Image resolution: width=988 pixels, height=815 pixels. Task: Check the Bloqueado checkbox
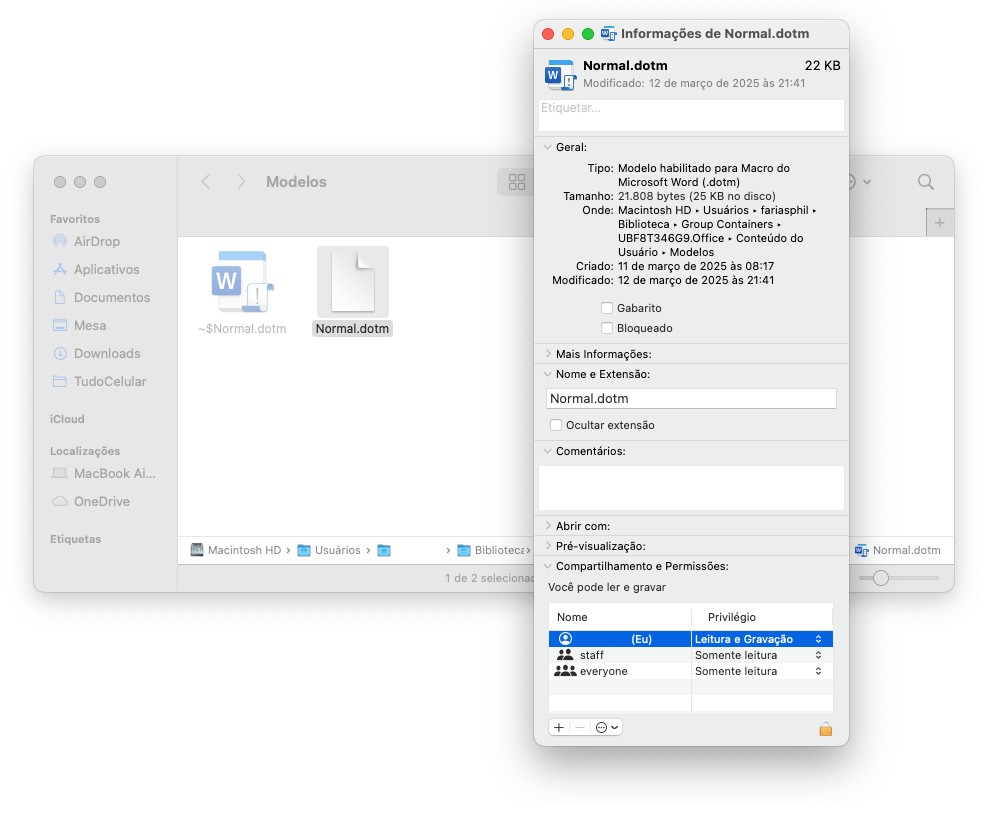pos(607,328)
